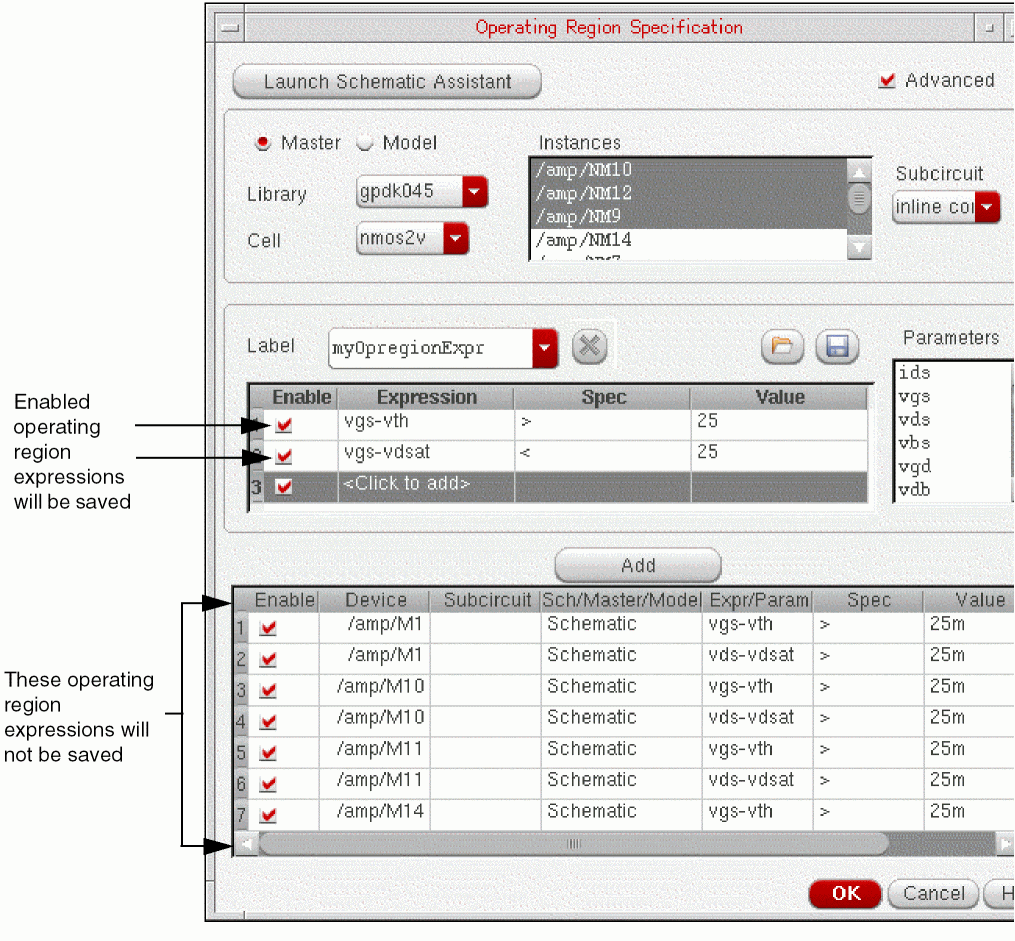Open saved expressions with folder icon
The width and height of the screenshot is (1015, 941).
click(x=782, y=347)
